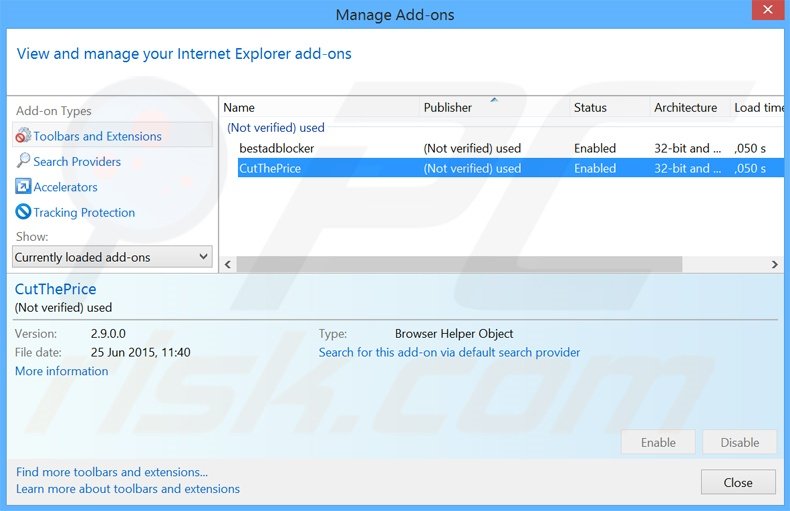Click the Close button

click(738, 482)
